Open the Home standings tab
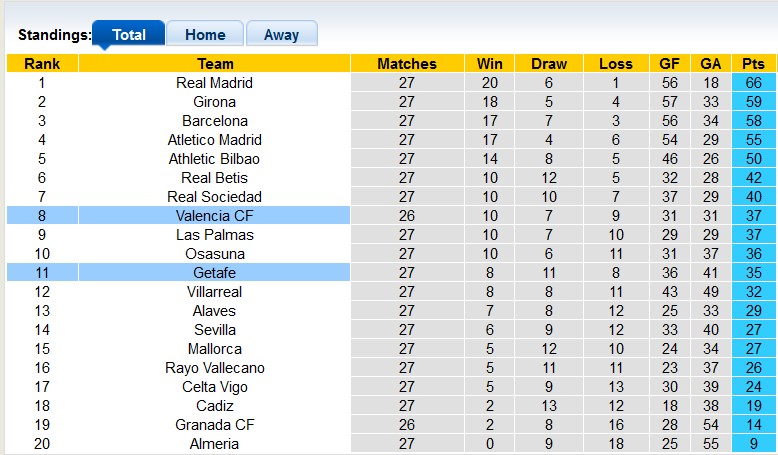The image size is (778, 455). click(x=205, y=35)
